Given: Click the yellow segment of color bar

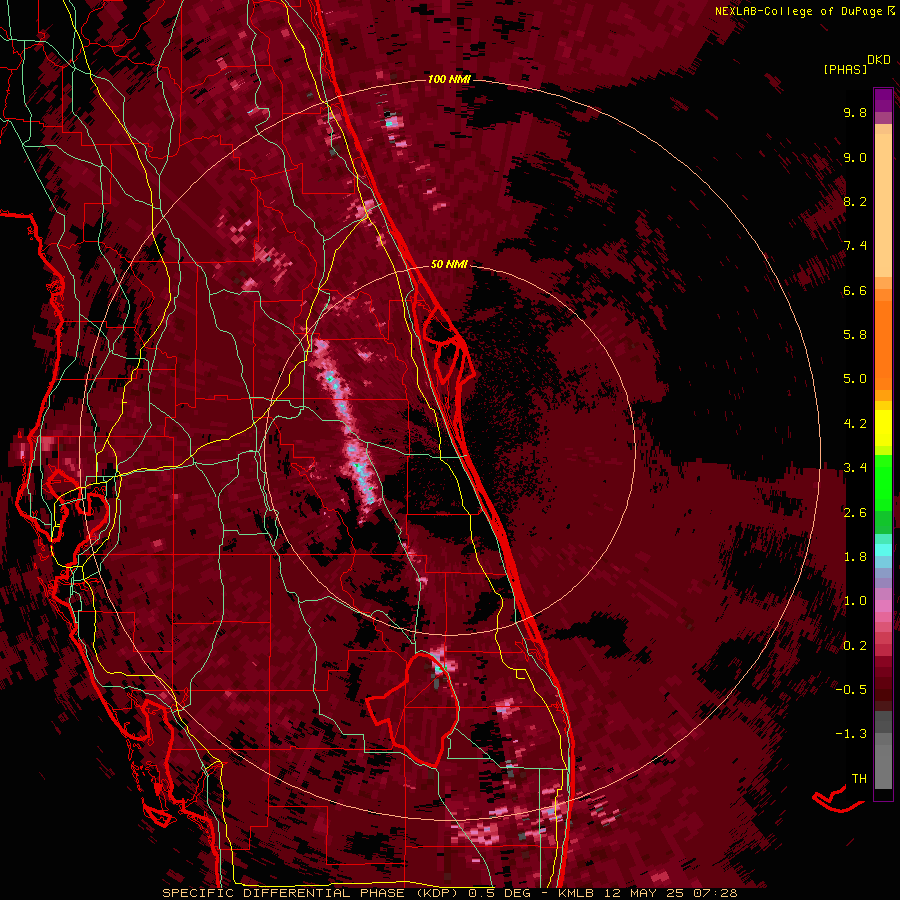Looking at the screenshot, I should 883,428.
